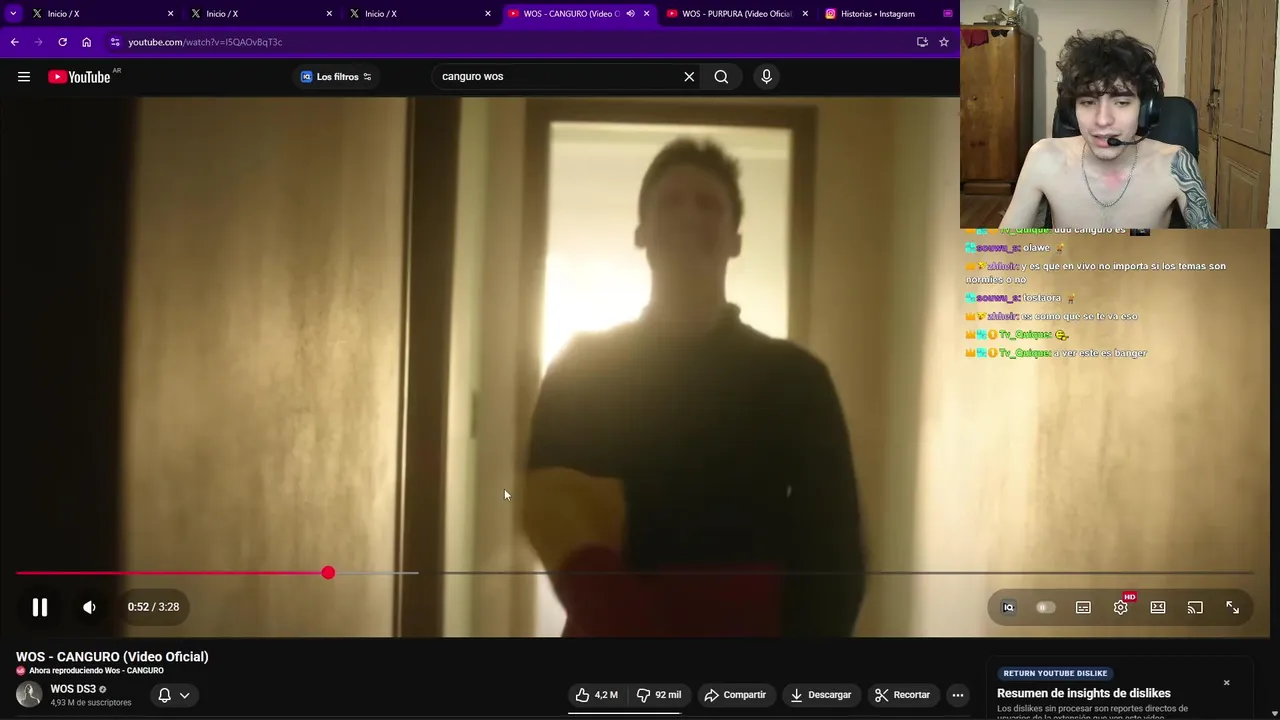1280x720 pixels.
Task: Cast video to a device
Action: click(x=1195, y=608)
